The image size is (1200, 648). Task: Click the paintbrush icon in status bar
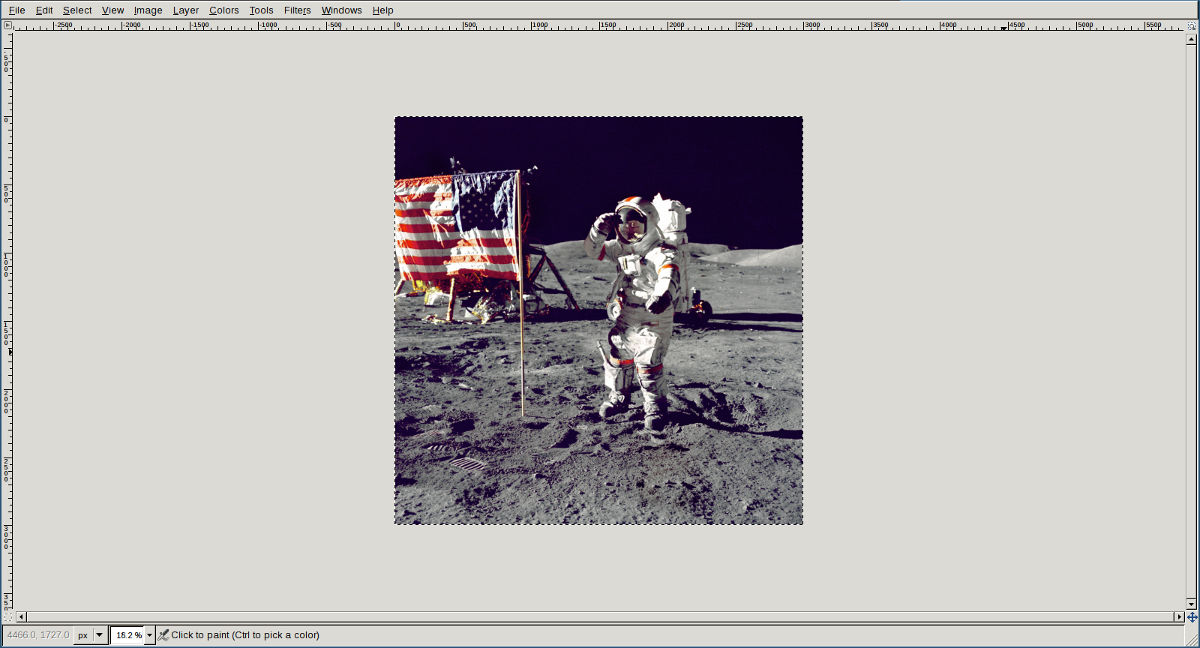[163, 635]
